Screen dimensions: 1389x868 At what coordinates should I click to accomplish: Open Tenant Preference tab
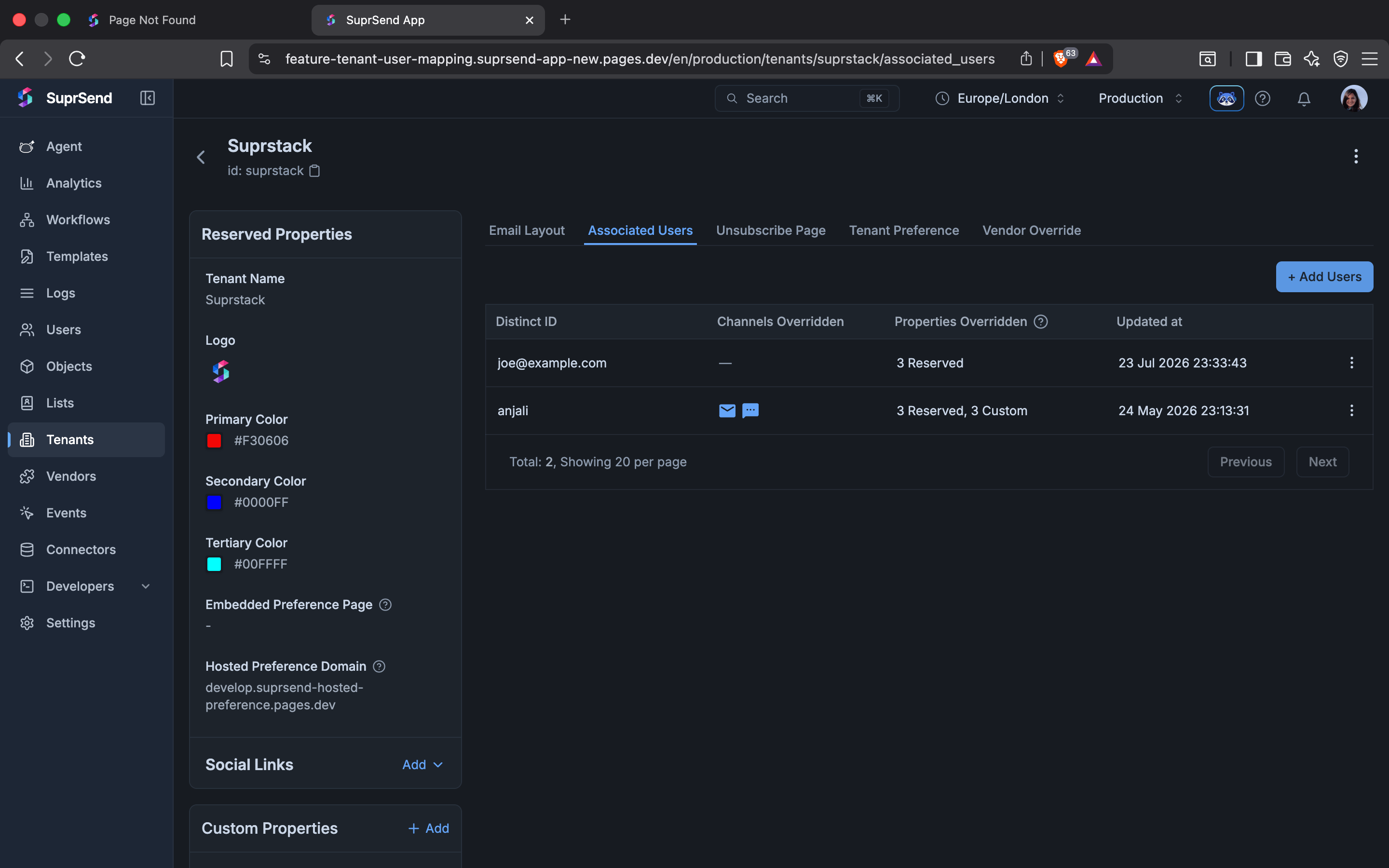(904, 231)
